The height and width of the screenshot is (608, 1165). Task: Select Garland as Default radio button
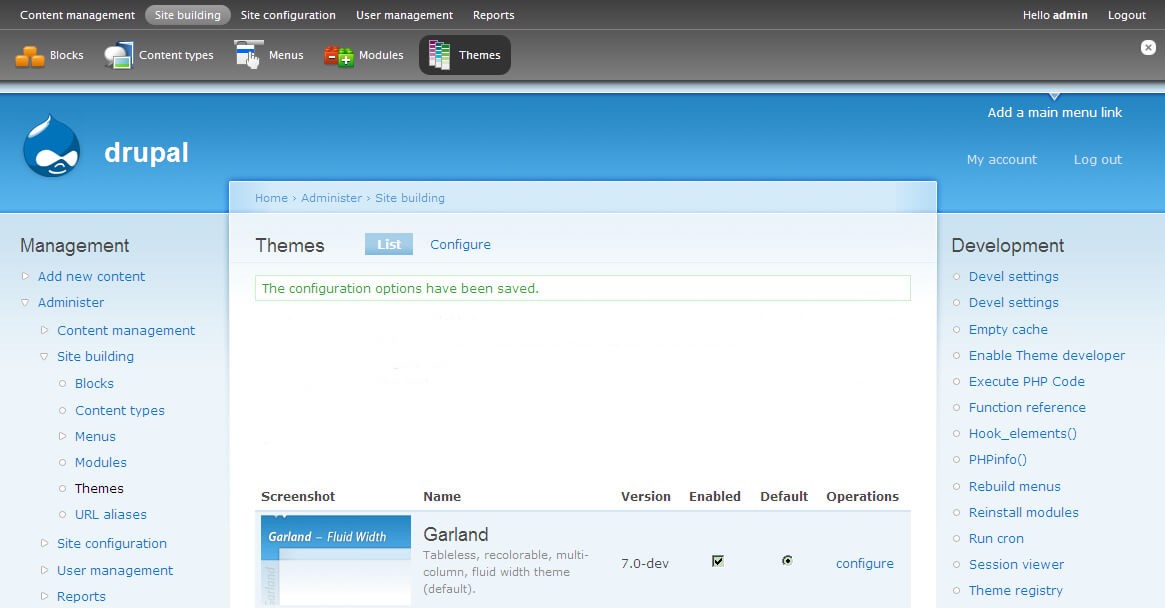point(787,560)
